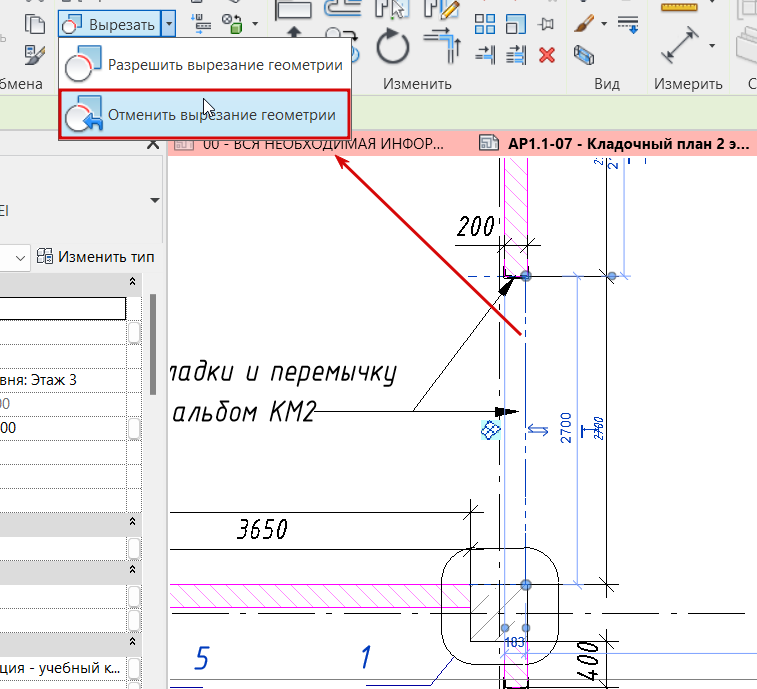Click the Array grid icon
Image resolution: width=757 pixels, height=689 pixels.
[485, 22]
